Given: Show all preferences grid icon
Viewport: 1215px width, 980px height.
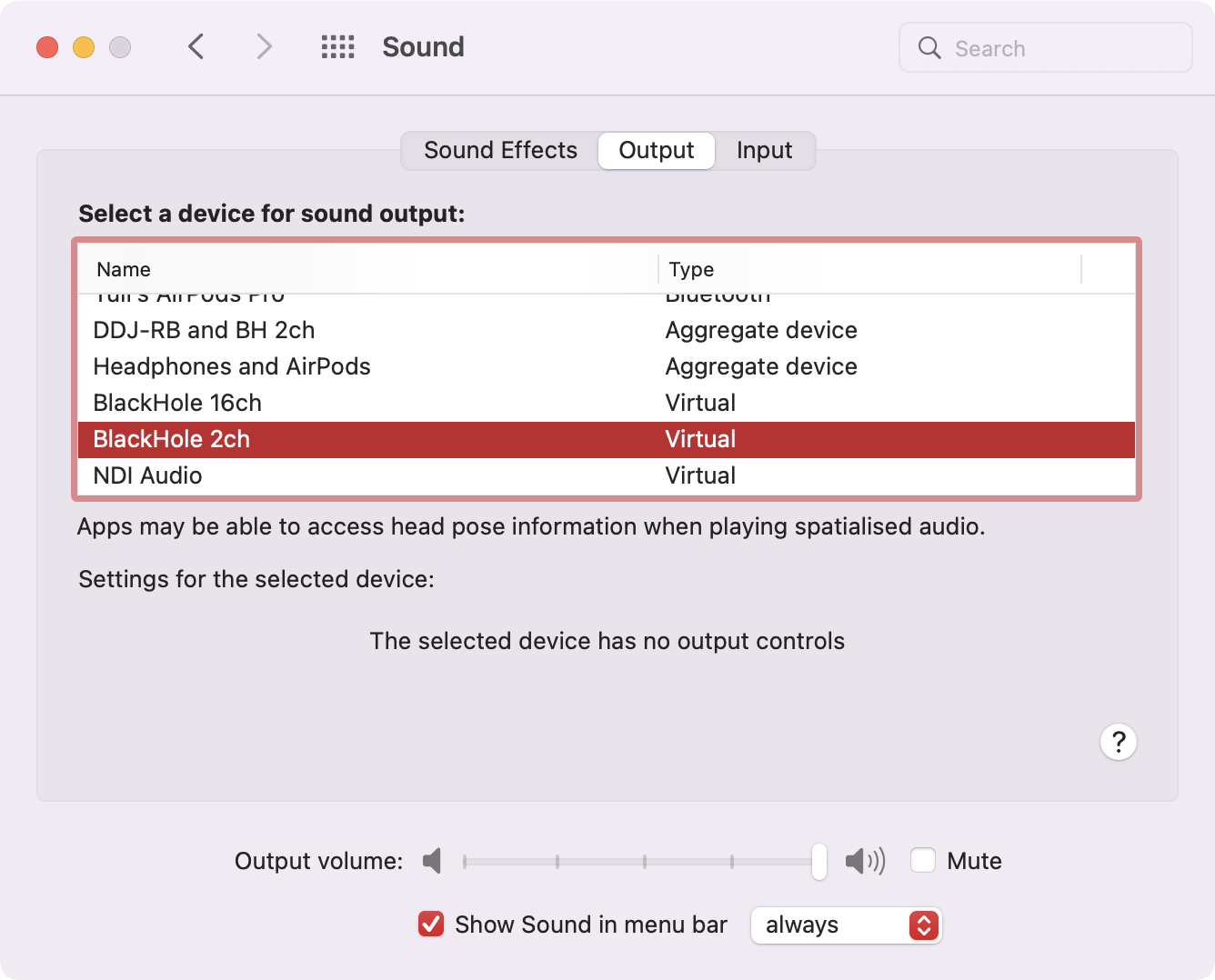Looking at the screenshot, I should click(x=337, y=46).
